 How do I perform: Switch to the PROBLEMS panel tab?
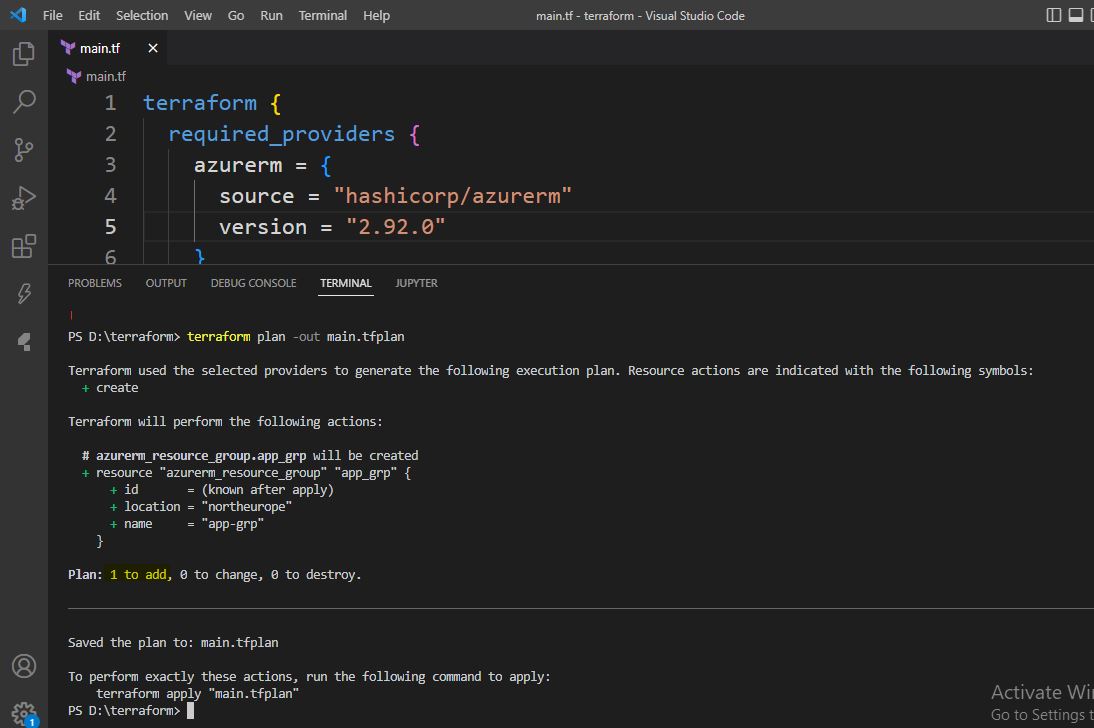[x=95, y=283]
